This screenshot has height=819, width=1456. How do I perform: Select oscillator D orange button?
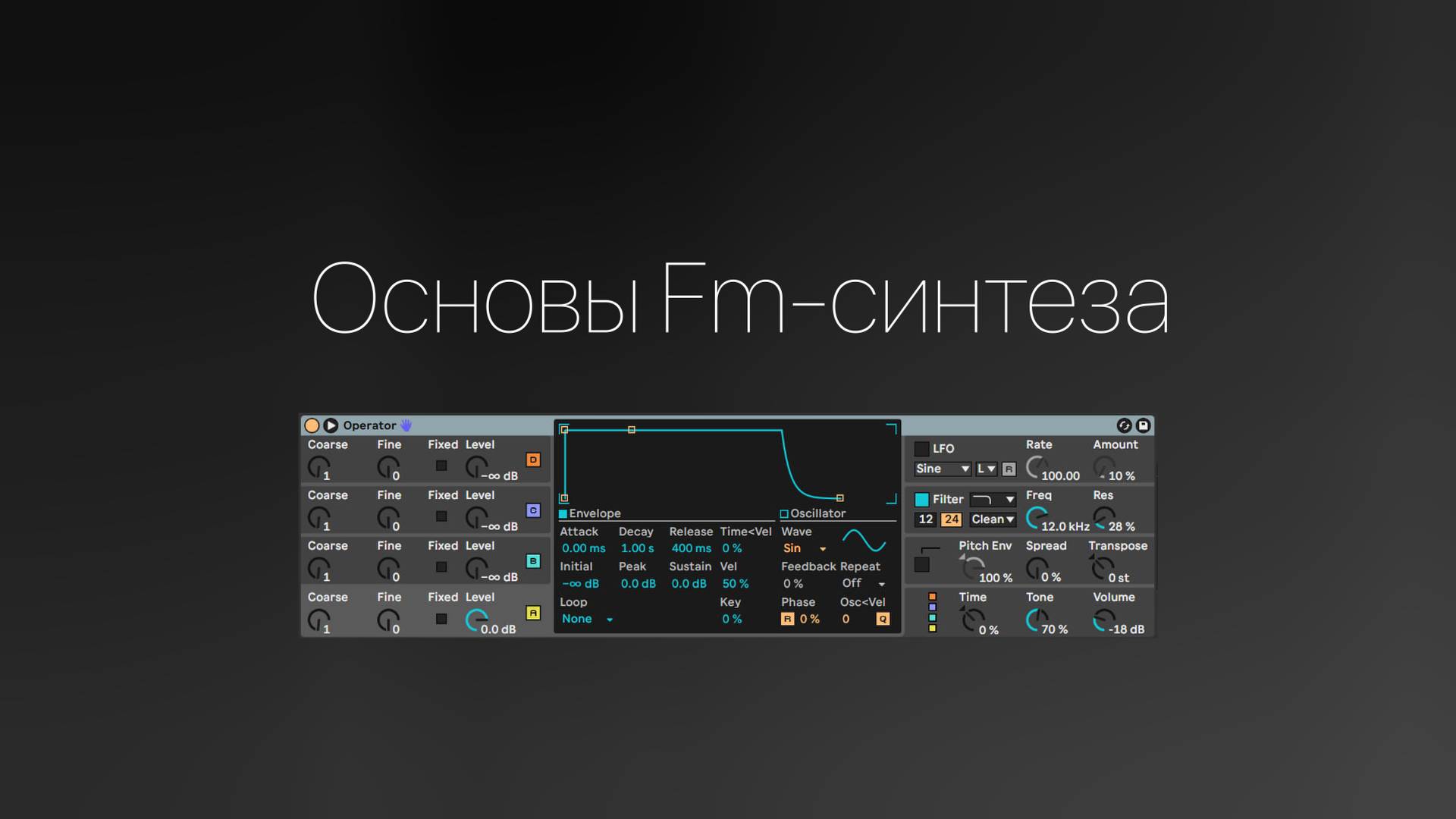coord(533,460)
